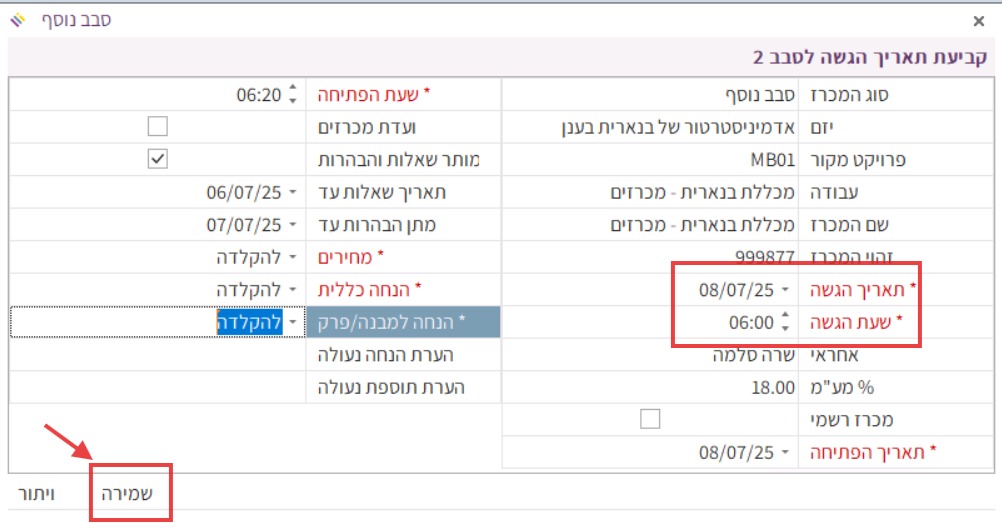The width and height of the screenshot is (1002, 523).
Task: Open the מתן הבהרות עד date dropdown
Action: point(293,225)
